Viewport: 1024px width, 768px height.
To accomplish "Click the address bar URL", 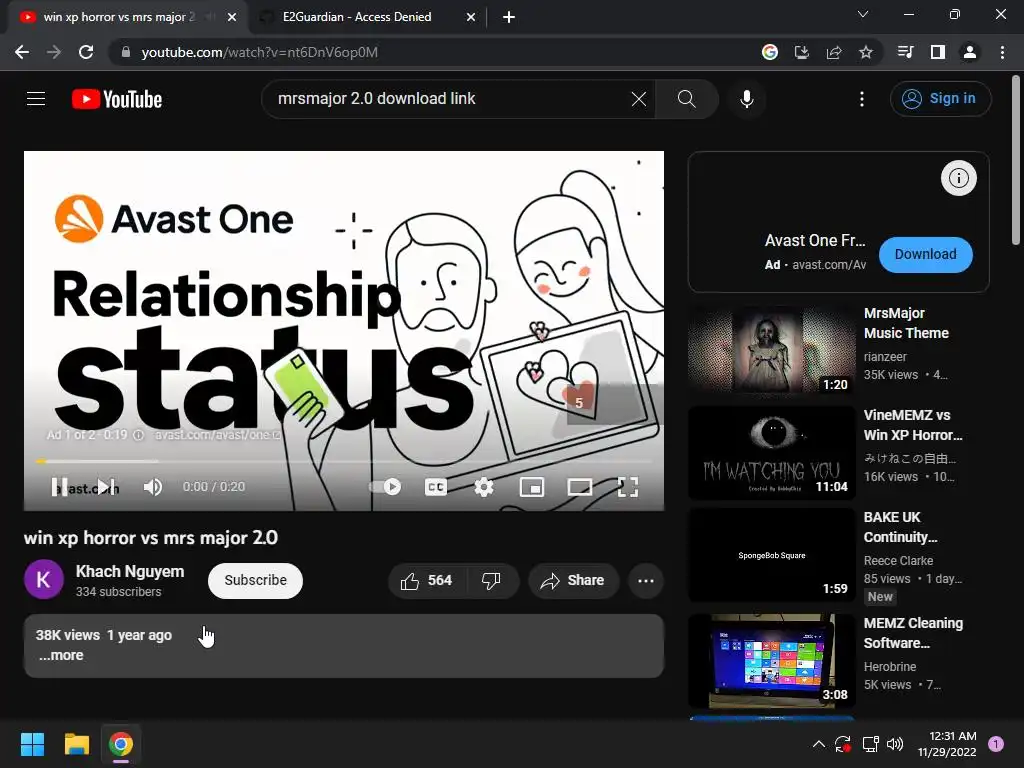I will pyautogui.click(x=259, y=52).
